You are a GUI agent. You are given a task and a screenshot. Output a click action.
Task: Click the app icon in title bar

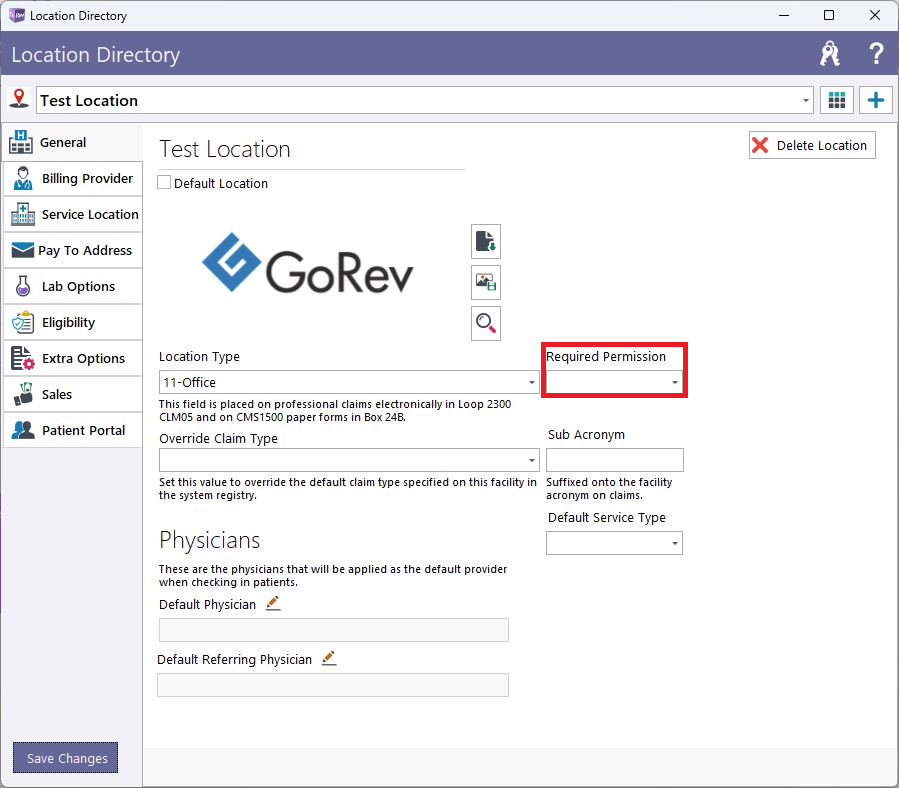coord(17,15)
